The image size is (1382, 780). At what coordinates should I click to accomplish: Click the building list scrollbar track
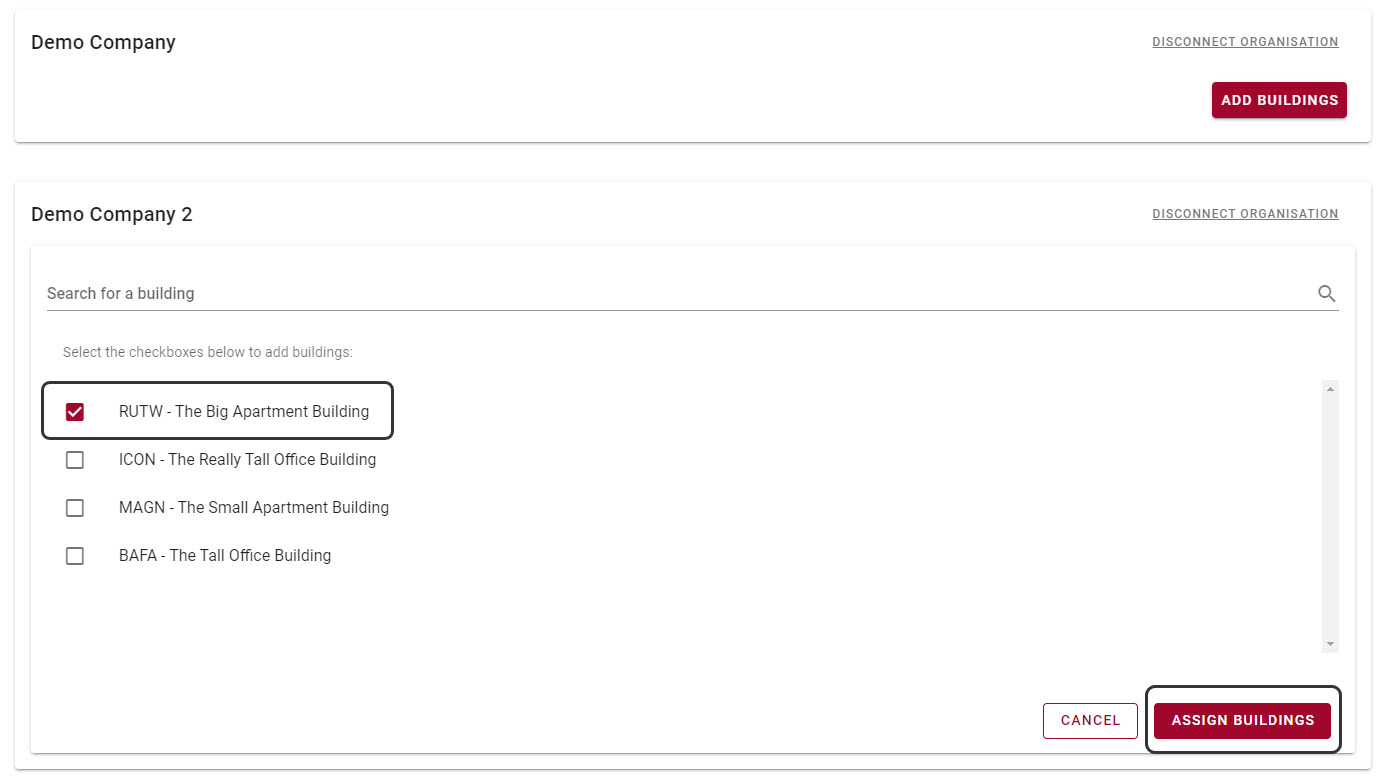tap(1330, 515)
